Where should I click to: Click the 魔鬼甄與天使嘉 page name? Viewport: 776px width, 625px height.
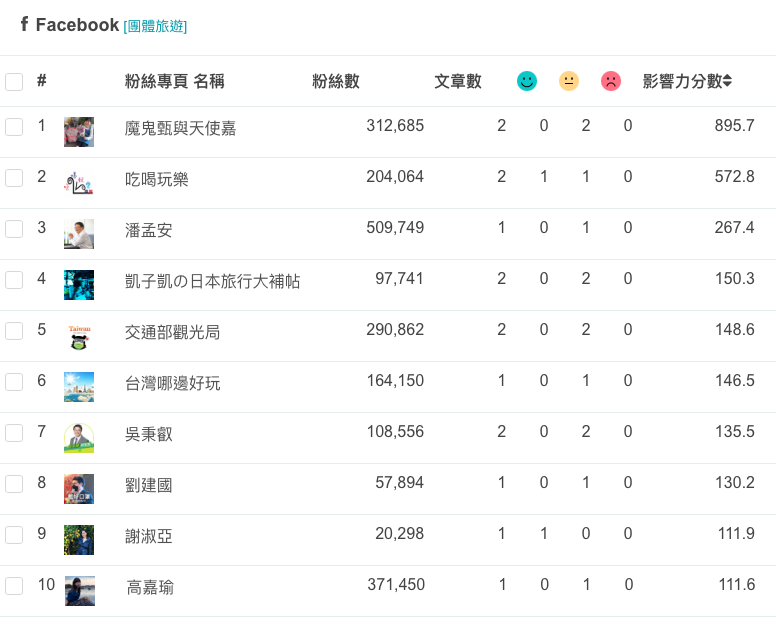[180, 128]
